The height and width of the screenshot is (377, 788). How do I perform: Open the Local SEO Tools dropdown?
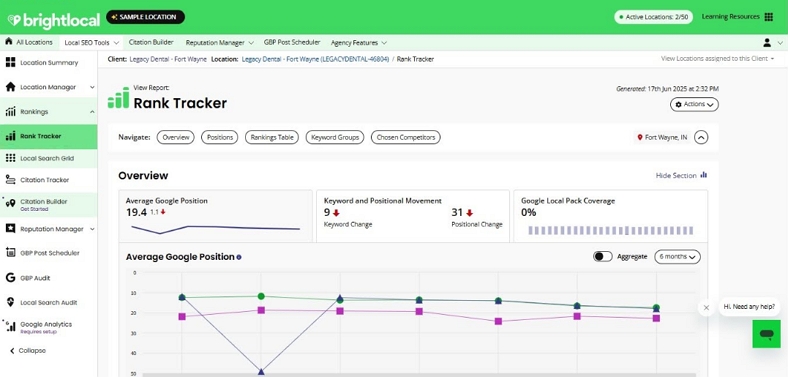tap(91, 43)
